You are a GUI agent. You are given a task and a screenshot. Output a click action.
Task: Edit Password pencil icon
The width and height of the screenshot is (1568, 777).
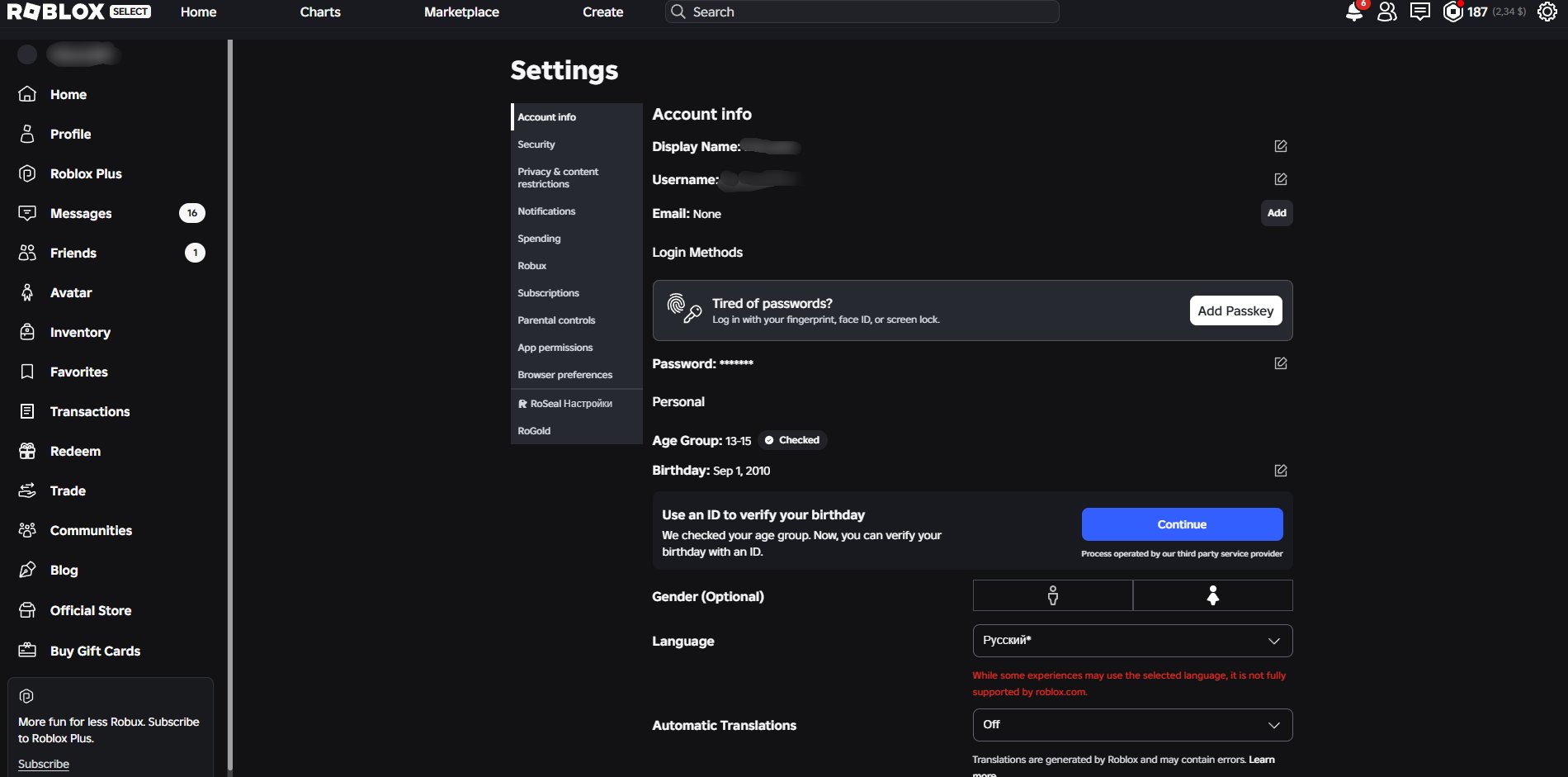pyautogui.click(x=1281, y=363)
